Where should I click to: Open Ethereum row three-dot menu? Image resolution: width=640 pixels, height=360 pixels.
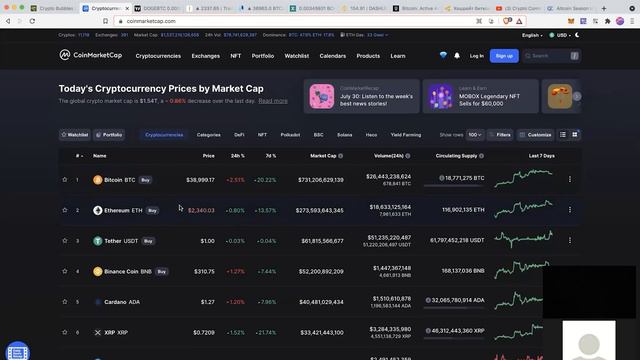(x=570, y=210)
